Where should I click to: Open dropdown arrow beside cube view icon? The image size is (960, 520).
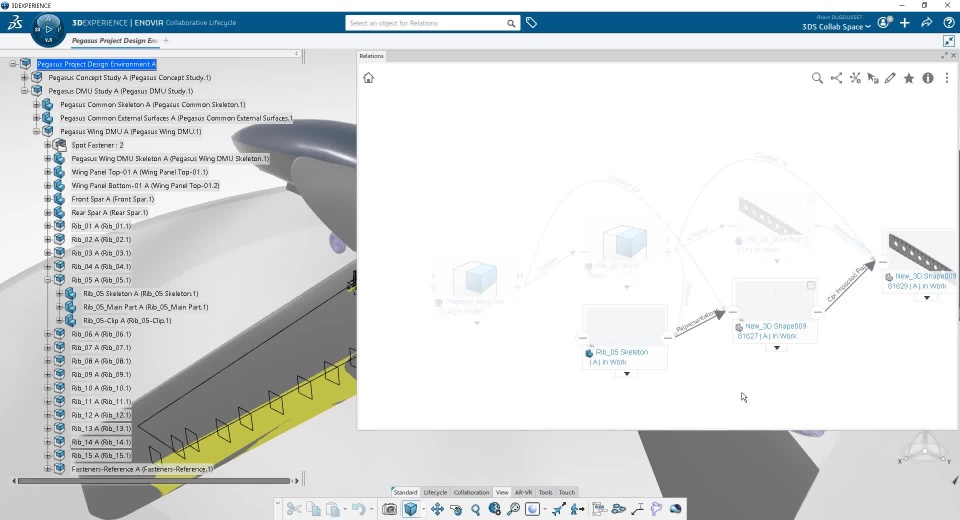click(423, 509)
